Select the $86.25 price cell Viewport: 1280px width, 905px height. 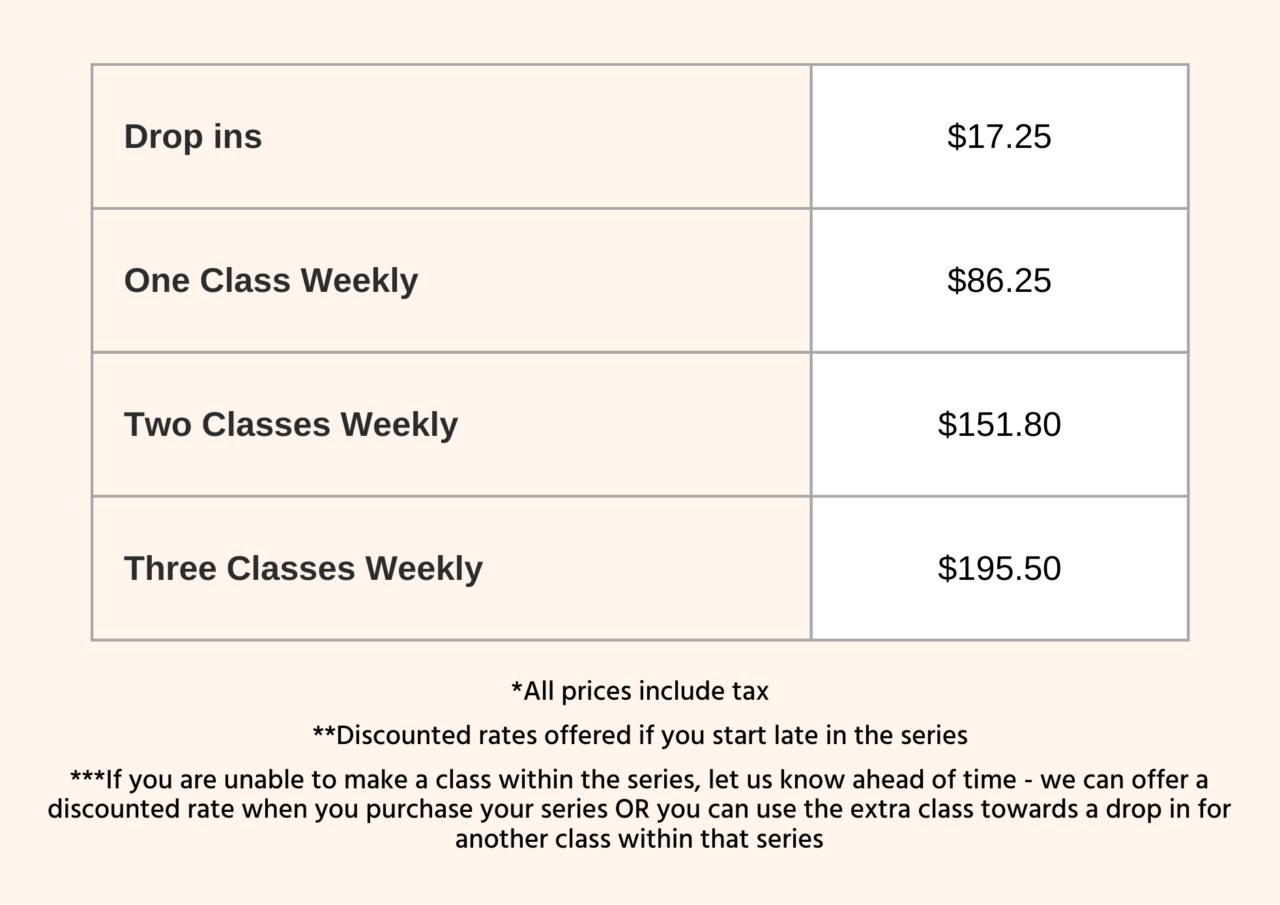[999, 281]
